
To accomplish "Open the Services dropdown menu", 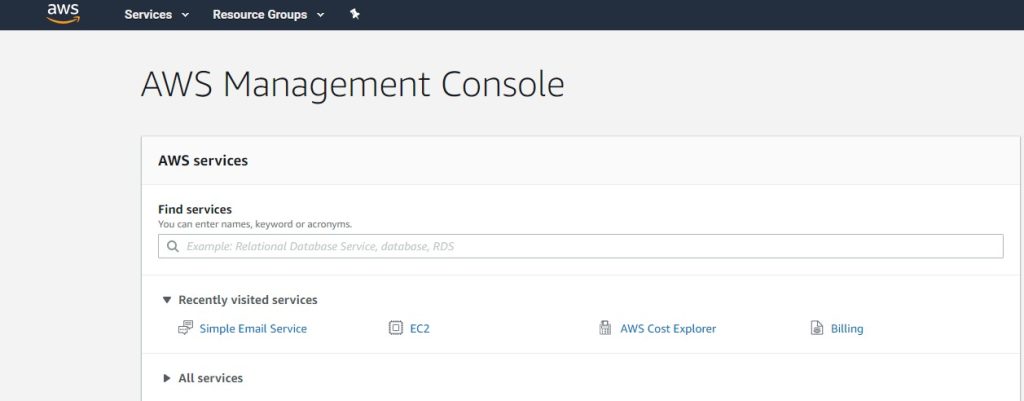I will [157, 14].
